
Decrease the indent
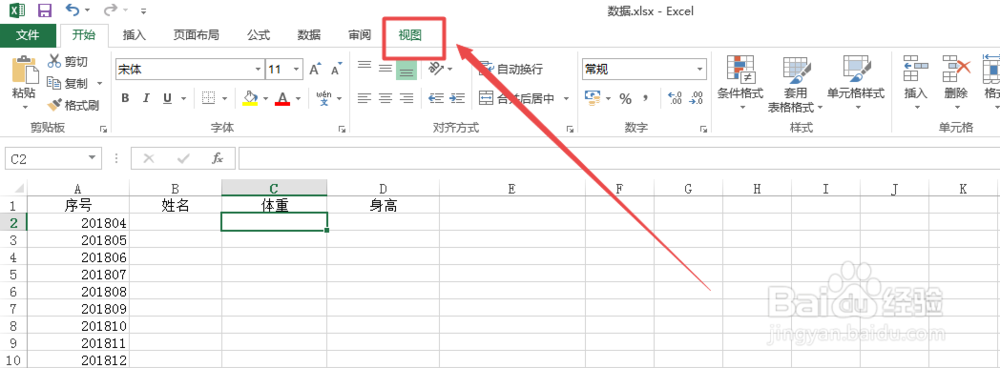pos(436,98)
